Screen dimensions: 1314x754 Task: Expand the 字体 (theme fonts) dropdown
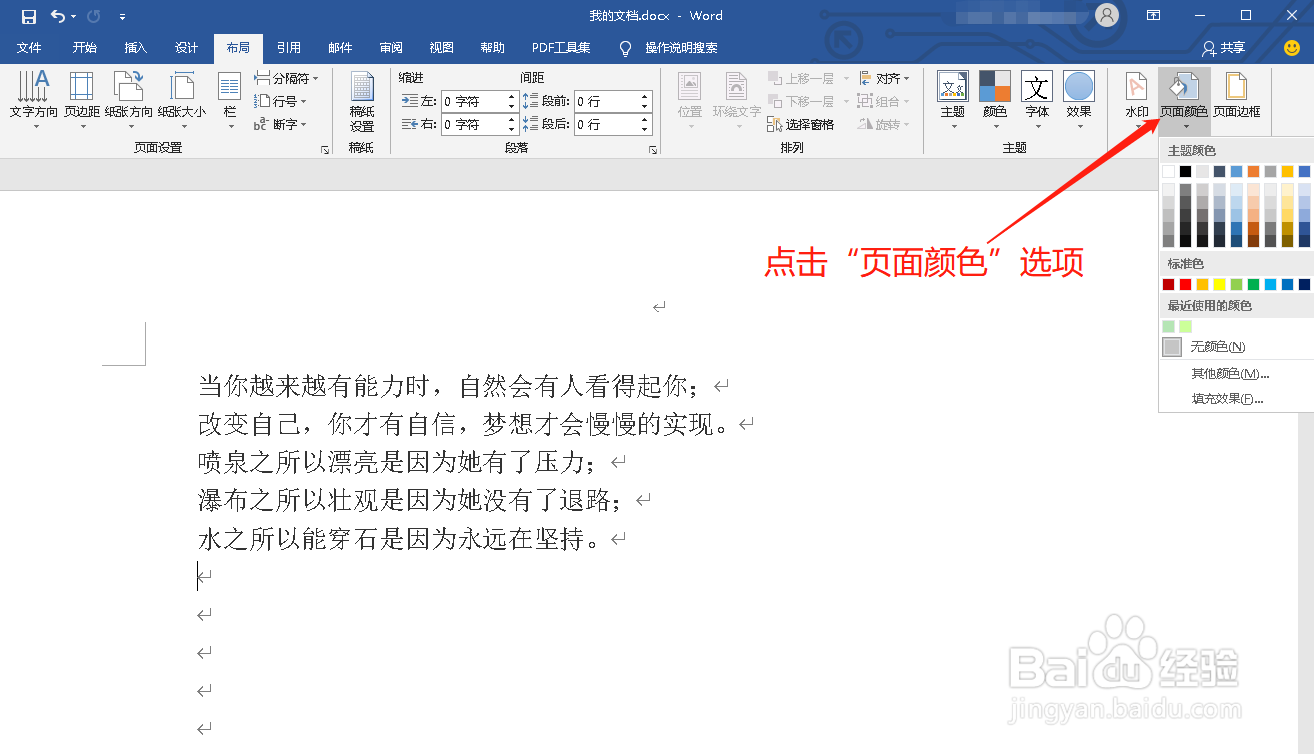pyautogui.click(x=1037, y=95)
